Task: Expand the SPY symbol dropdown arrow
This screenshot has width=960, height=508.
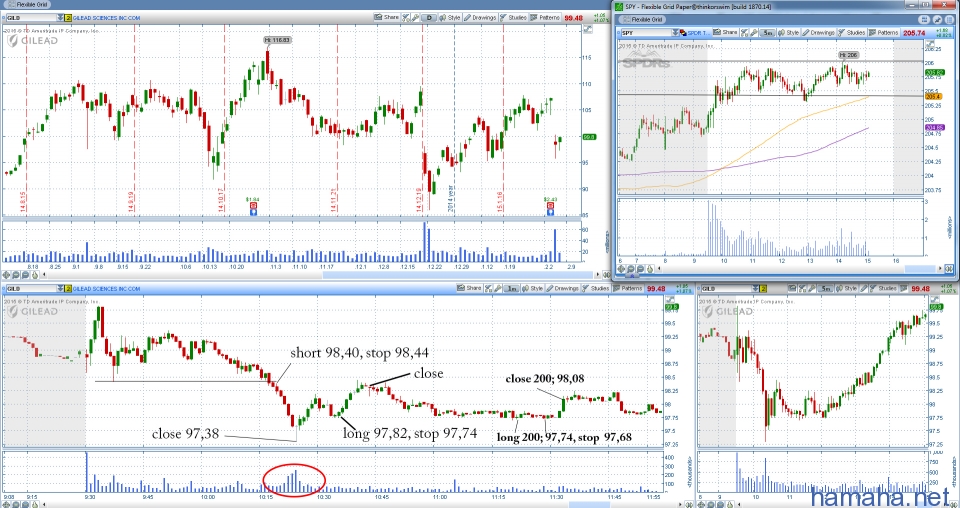Action: [676, 32]
